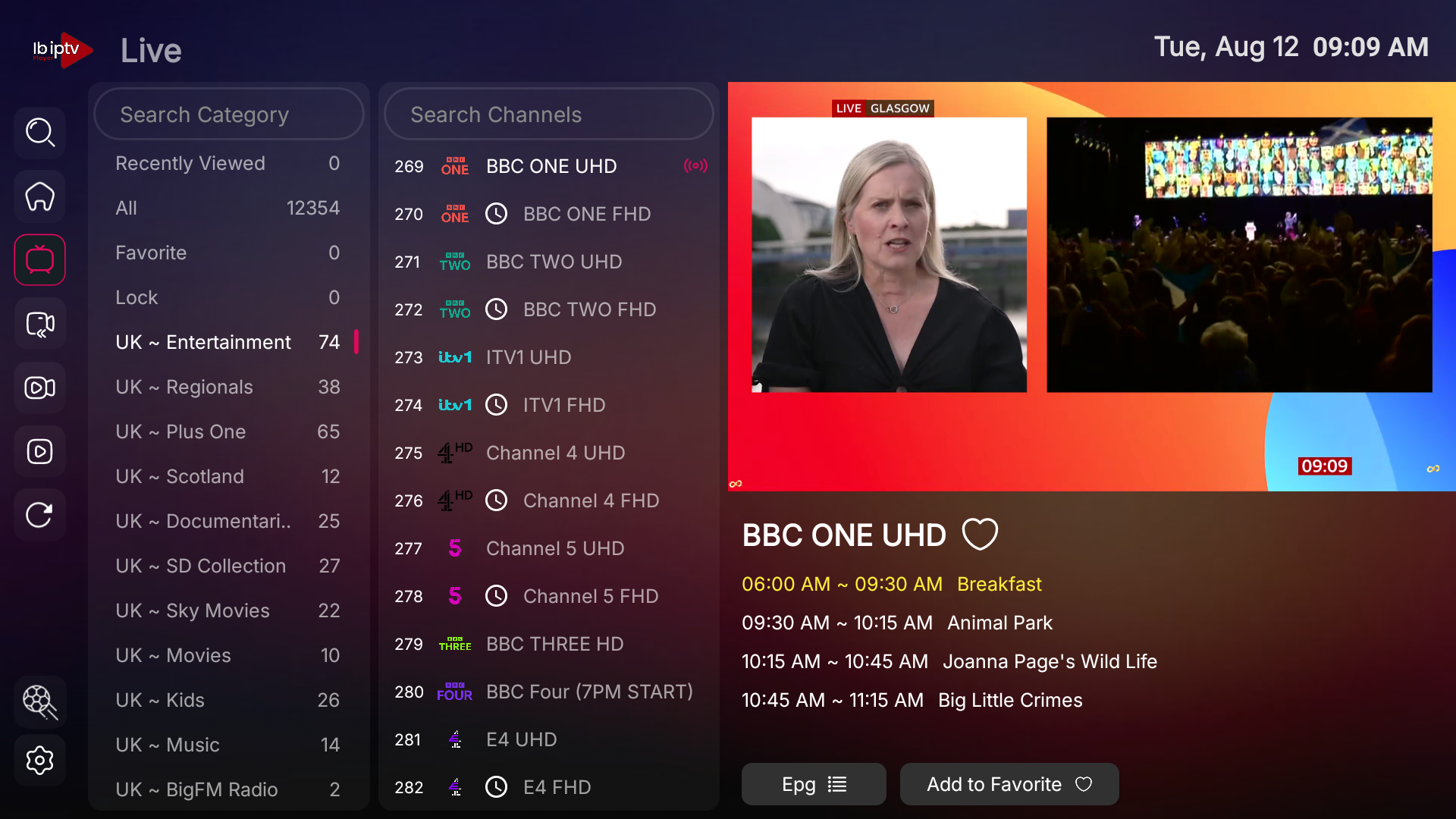Focus the Search Category field
Screen dimensions: 1456x819
point(229,115)
